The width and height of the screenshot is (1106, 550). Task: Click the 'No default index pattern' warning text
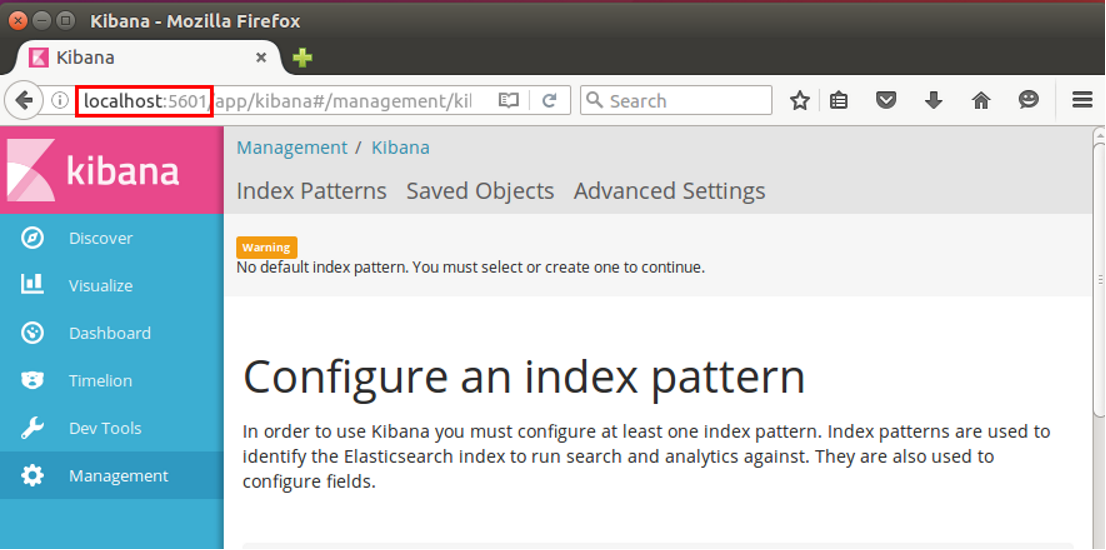tap(470, 268)
